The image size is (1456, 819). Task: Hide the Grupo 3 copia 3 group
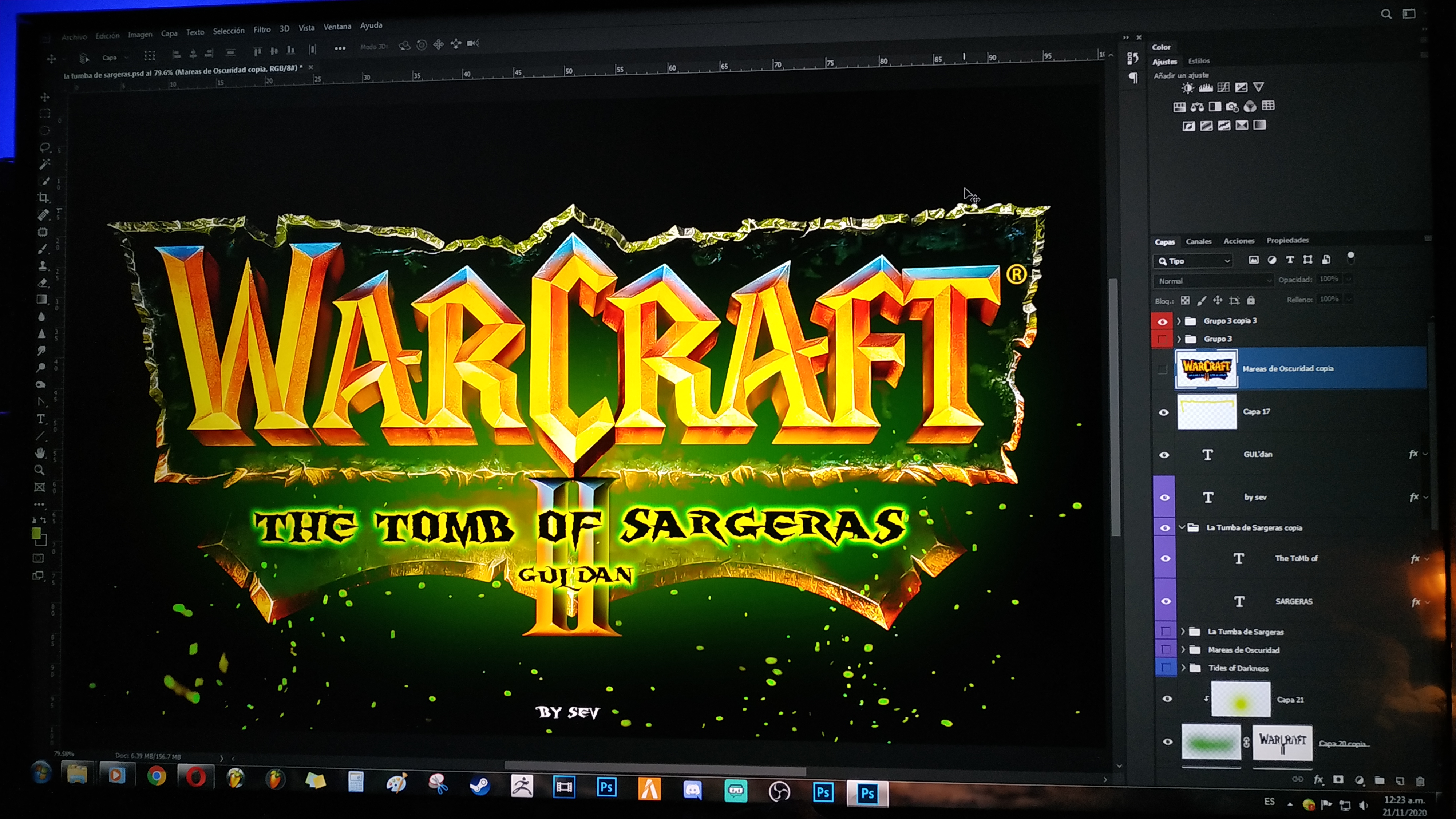[1163, 322]
